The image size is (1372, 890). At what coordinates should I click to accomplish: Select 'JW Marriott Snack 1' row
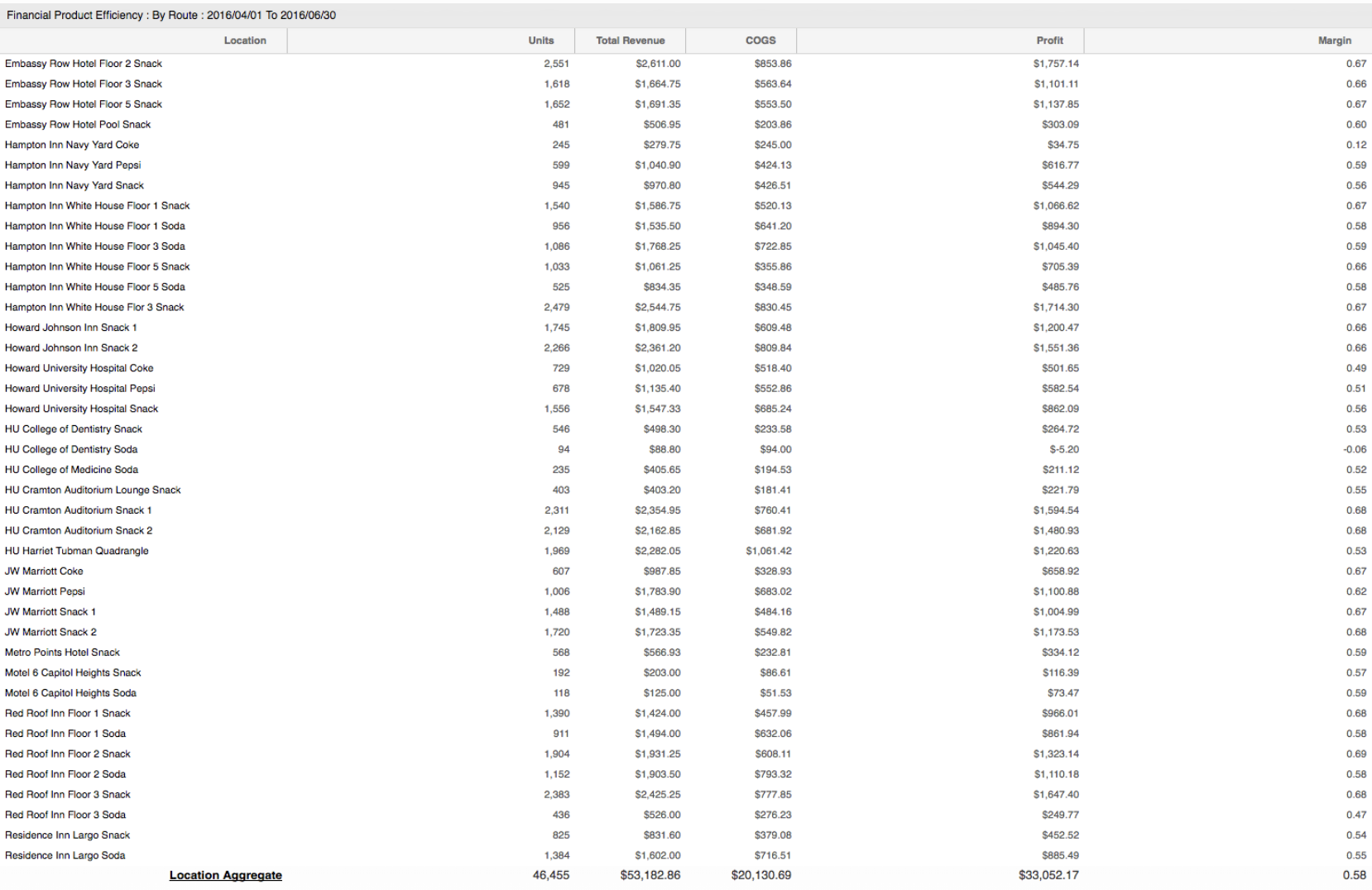click(x=686, y=612)
